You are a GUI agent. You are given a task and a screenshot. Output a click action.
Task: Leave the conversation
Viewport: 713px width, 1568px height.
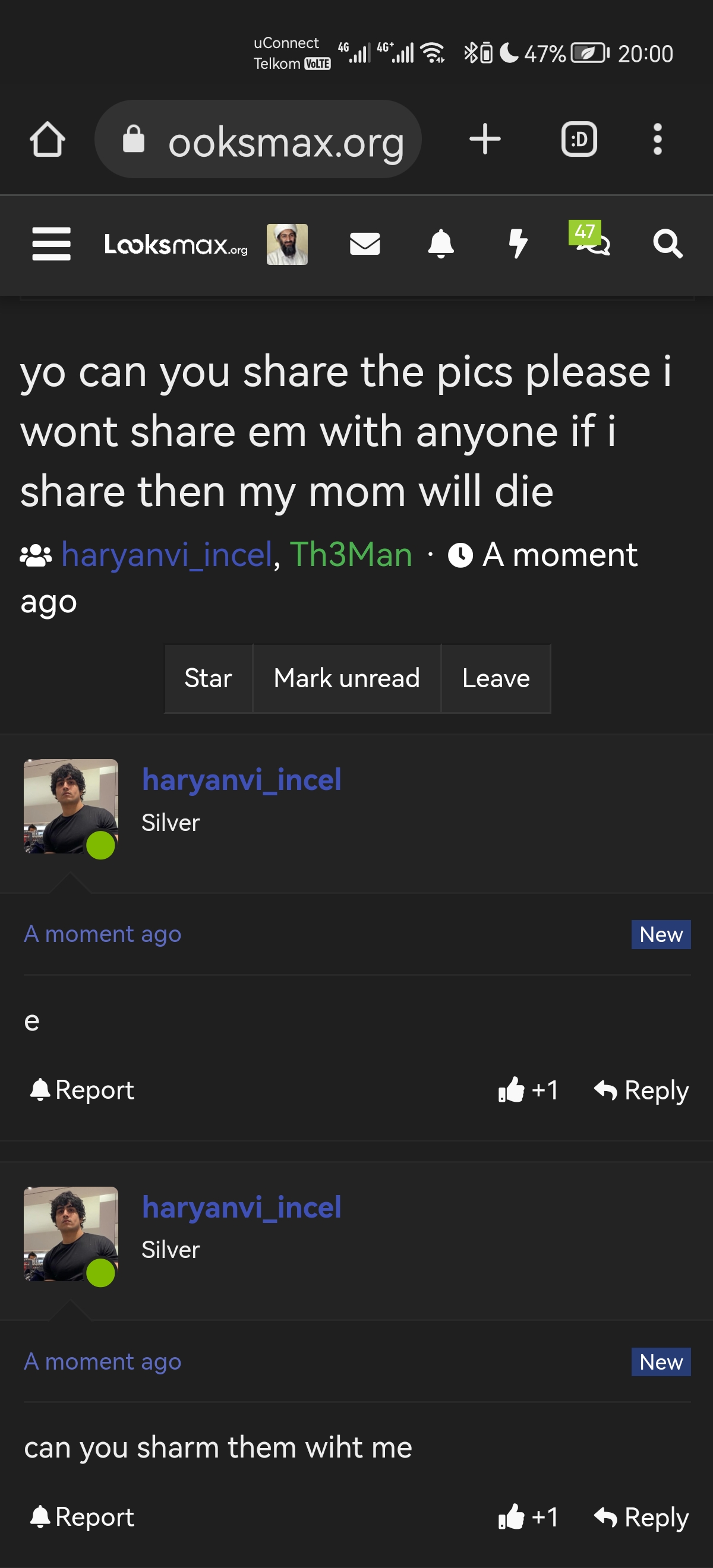(x=496, y=678)
